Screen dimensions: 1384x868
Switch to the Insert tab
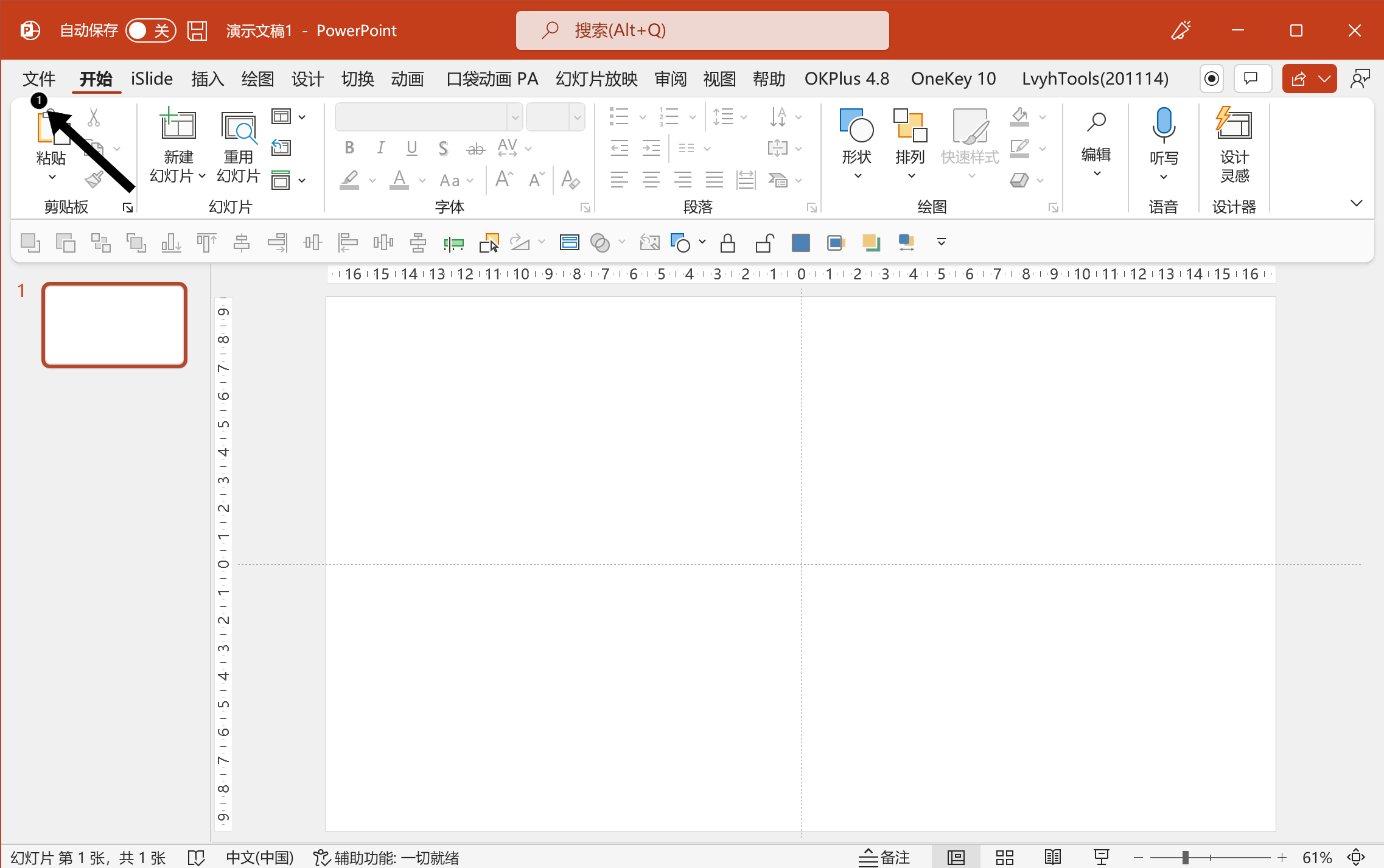[208, 79]
